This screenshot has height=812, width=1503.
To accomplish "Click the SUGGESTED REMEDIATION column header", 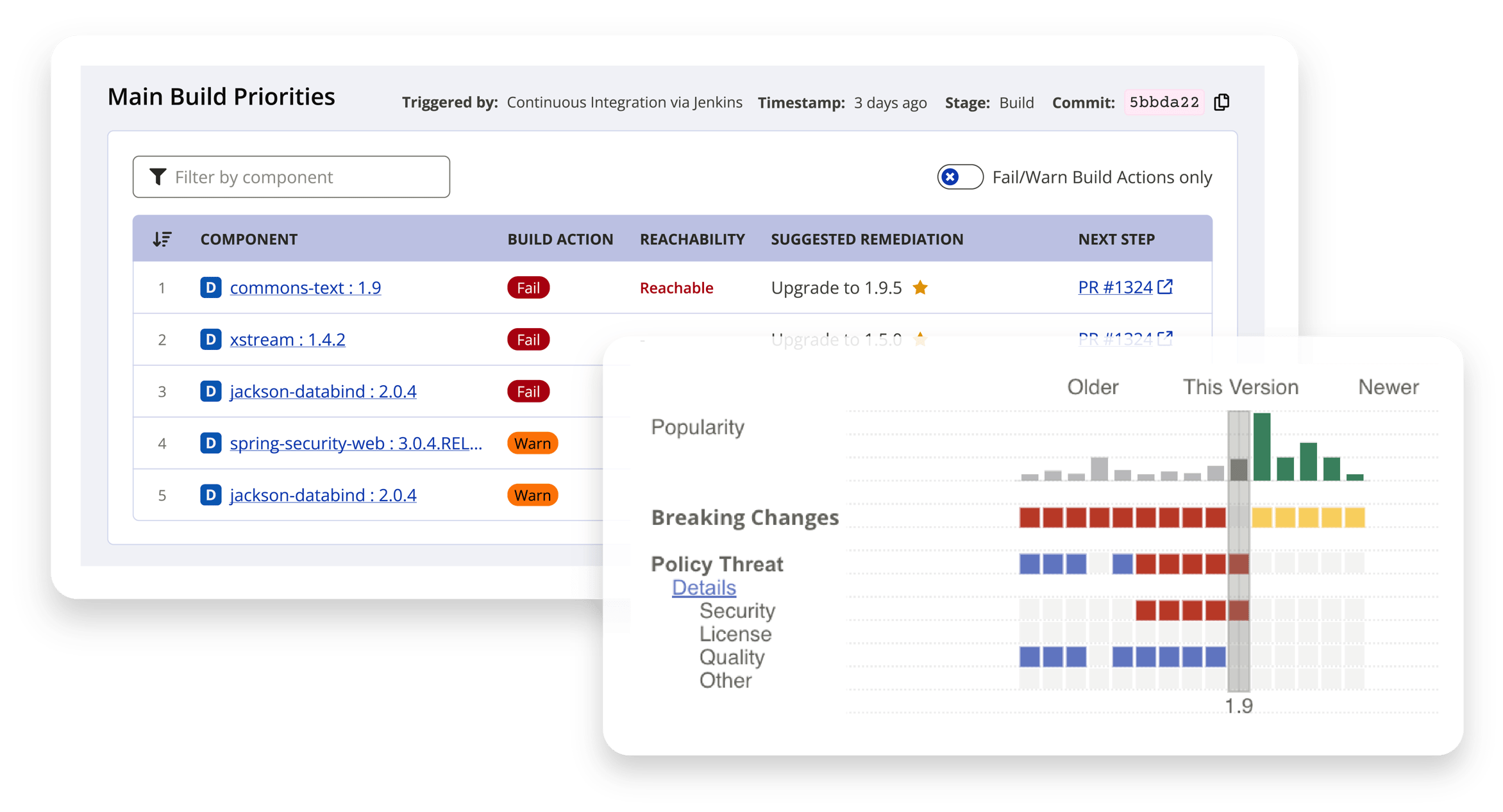I will [x=867, y=239].
